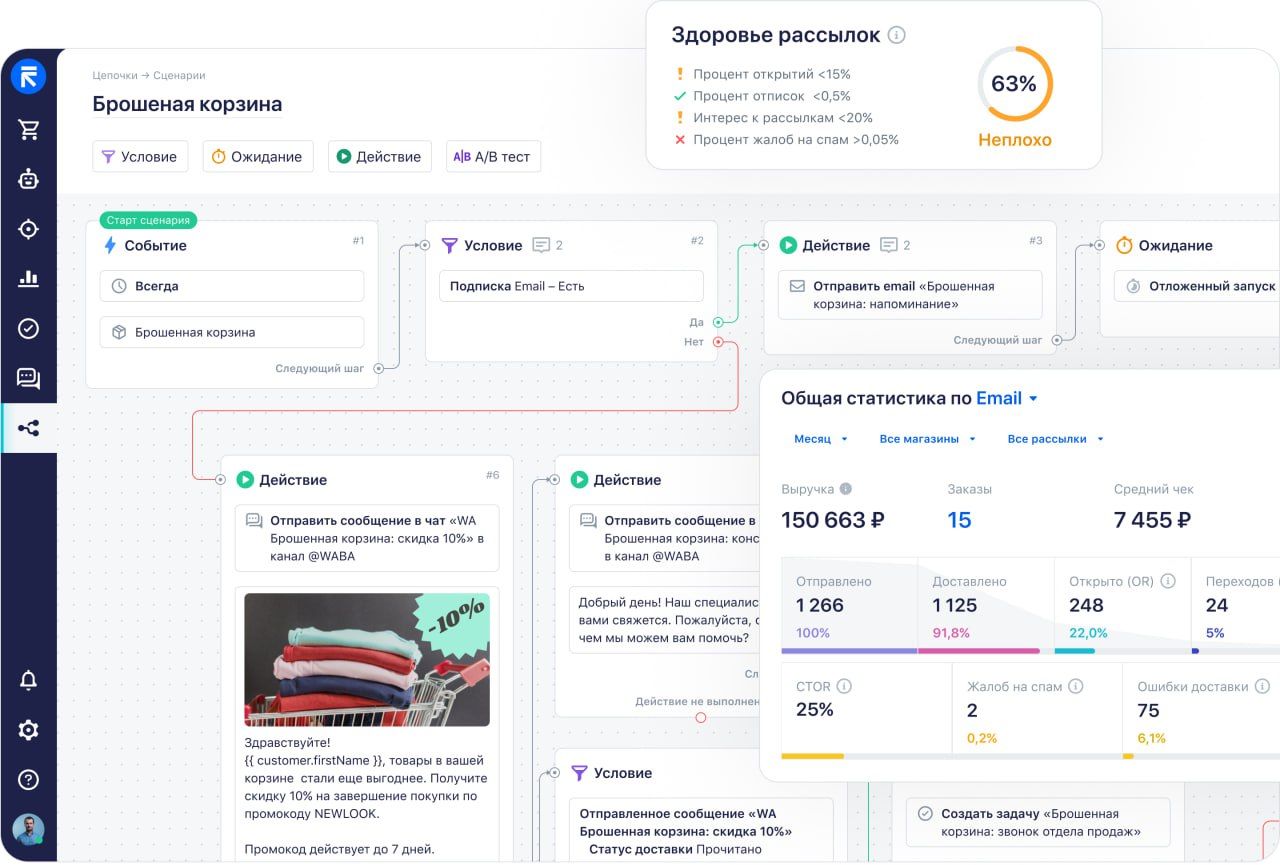Image resolution: width=1280 pixels, height=865 pixels.
Task: Select the chatbot icon in sidebar
Action: coord(28,179)
